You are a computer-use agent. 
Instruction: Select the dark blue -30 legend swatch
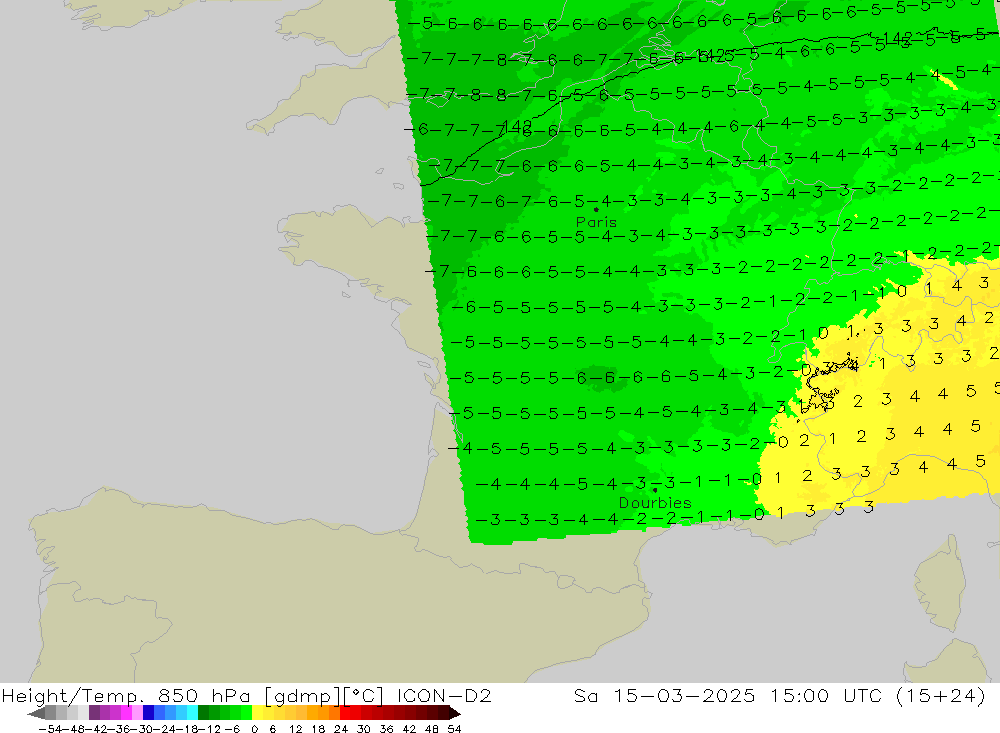pos(149,713)
